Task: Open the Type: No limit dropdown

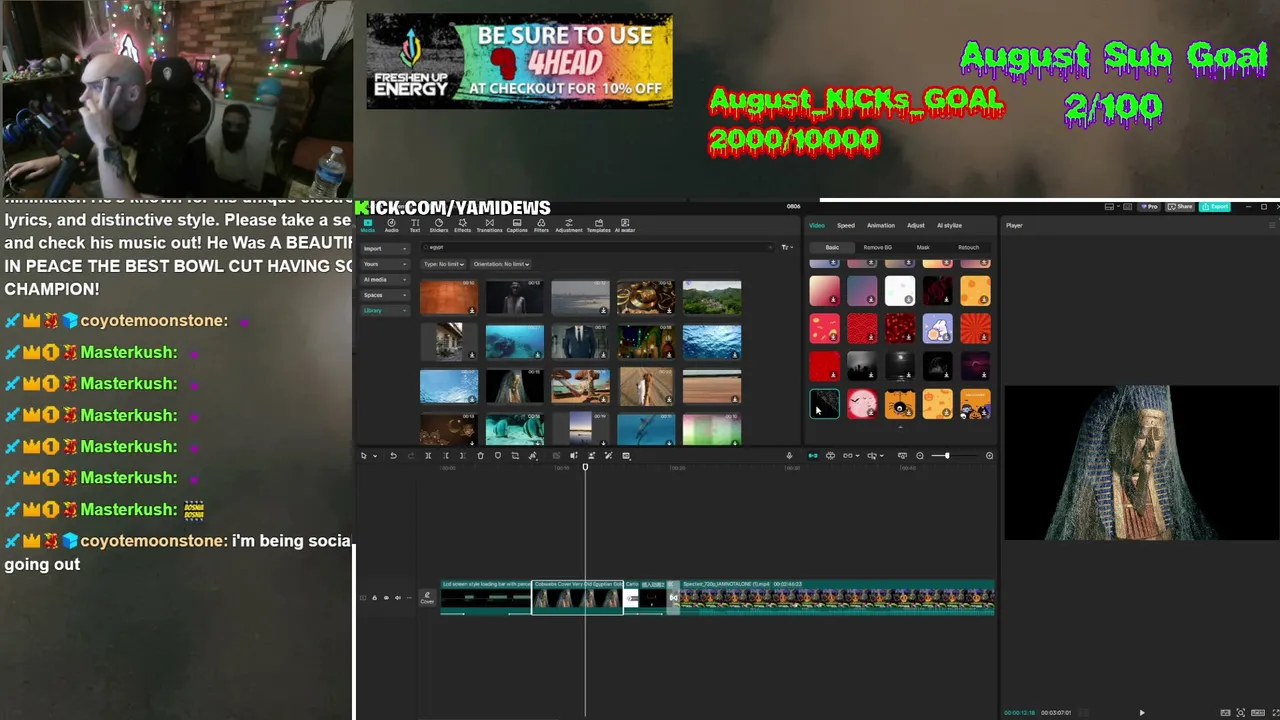Action: (443, 264)
